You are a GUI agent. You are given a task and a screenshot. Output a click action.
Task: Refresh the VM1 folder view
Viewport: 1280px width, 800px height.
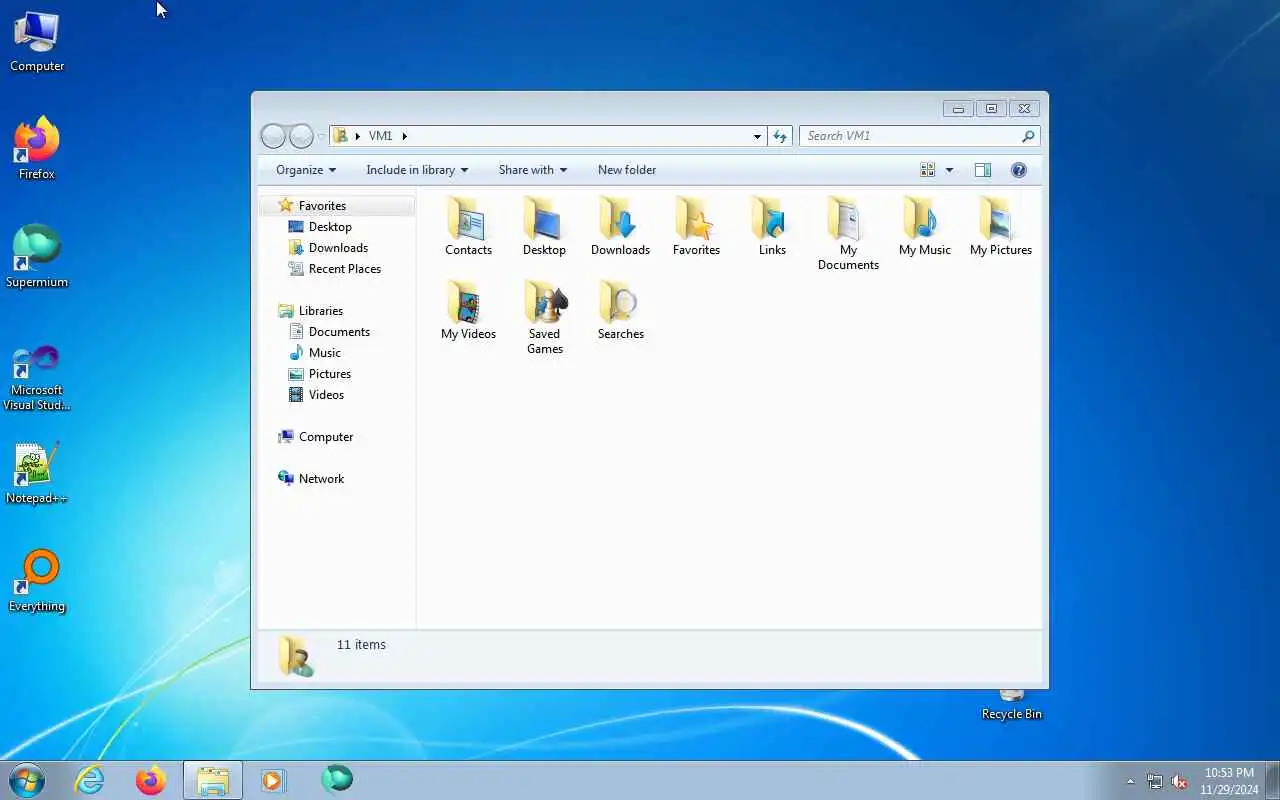tap(780, 136)
